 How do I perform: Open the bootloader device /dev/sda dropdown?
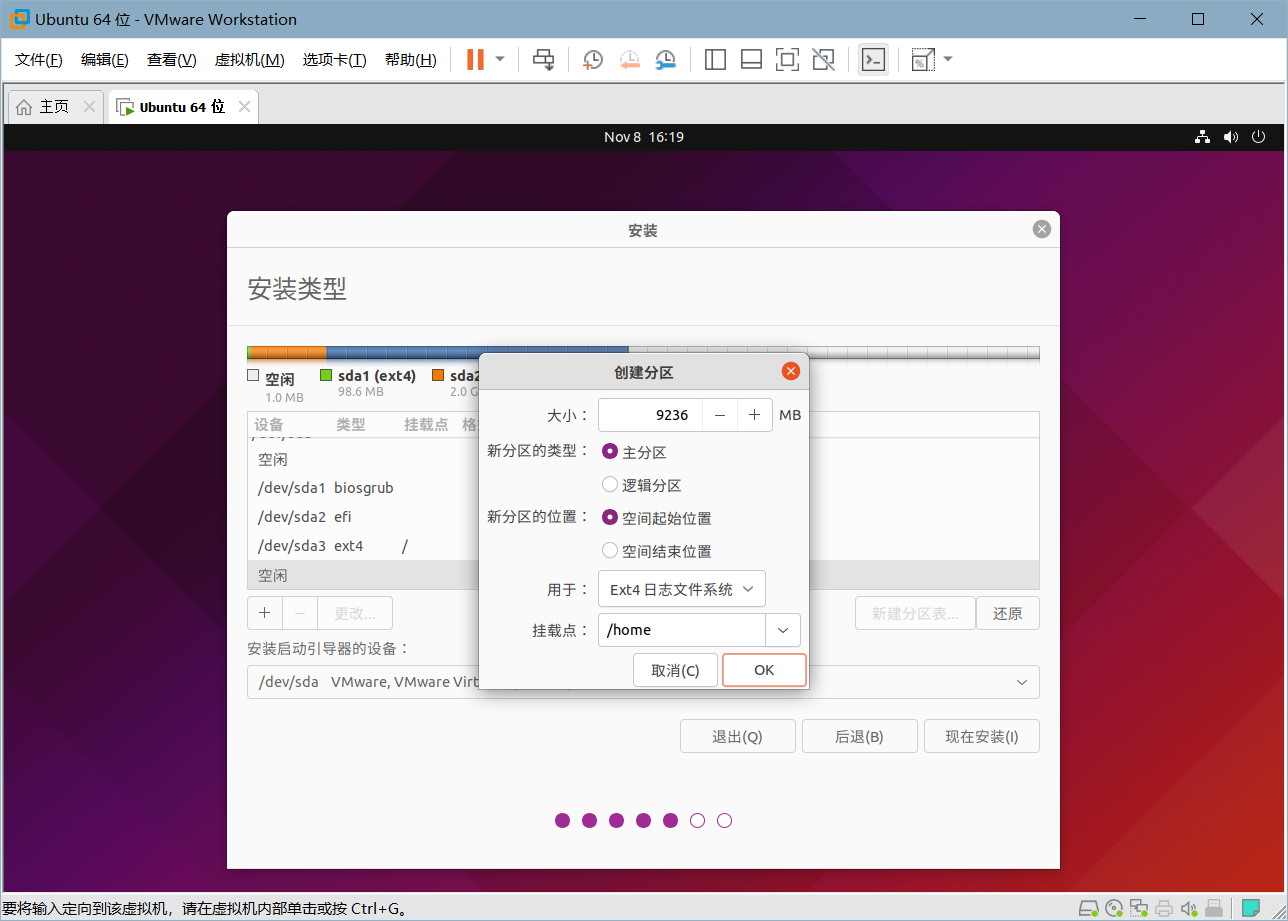click(643, 682)
